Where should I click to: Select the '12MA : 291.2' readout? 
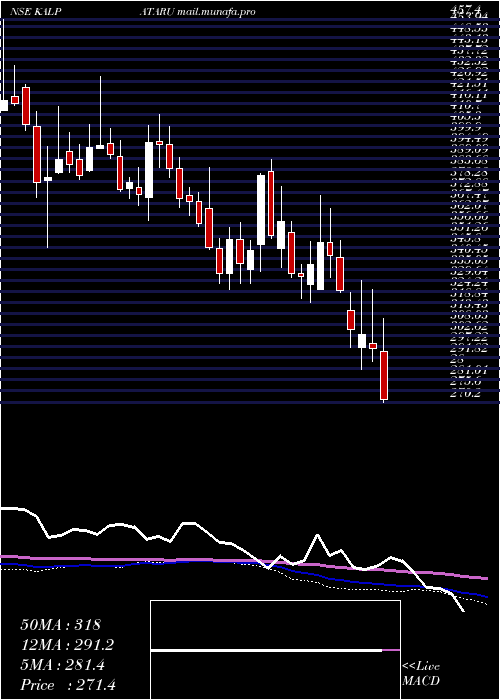point(67,645)
